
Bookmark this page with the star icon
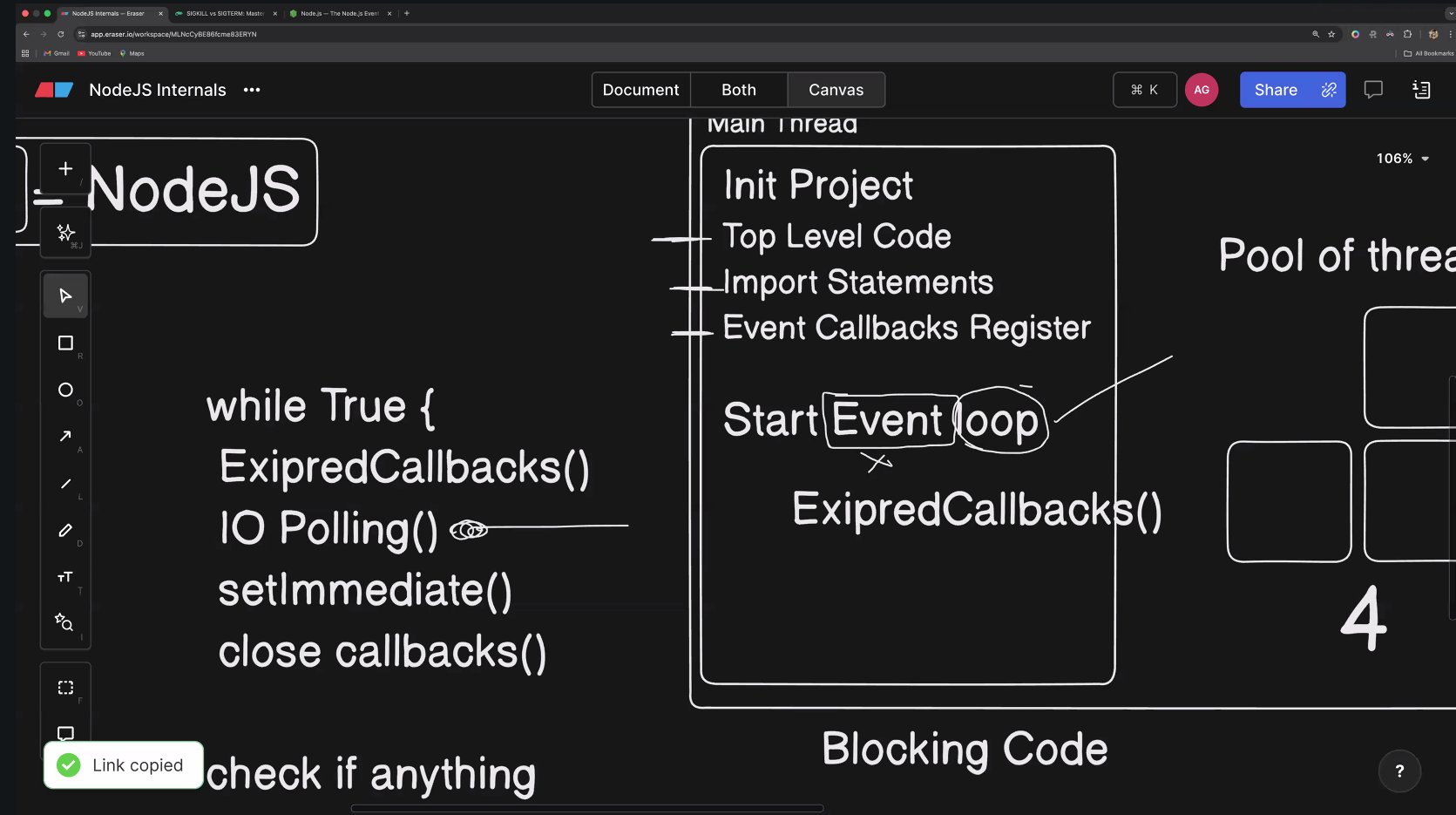point(1331,34)
